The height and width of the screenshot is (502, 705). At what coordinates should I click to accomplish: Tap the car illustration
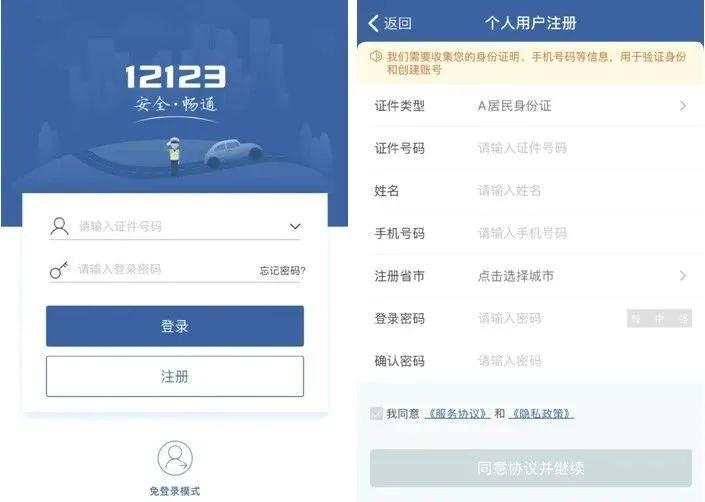(233, 153)
